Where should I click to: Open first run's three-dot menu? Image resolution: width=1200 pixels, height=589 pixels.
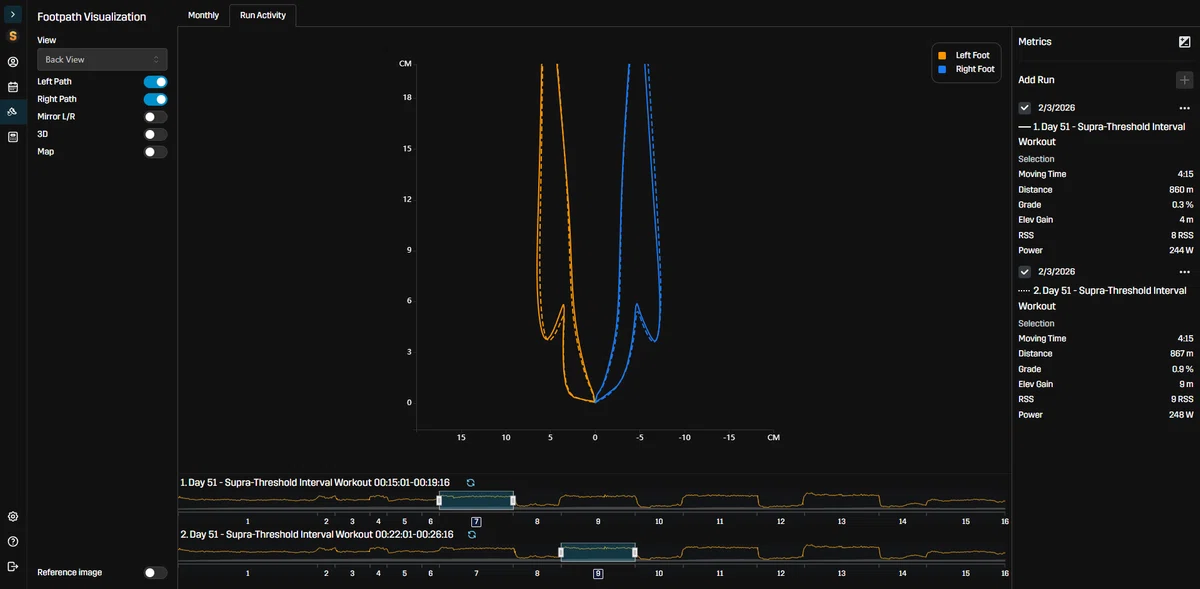[1185, 108]
